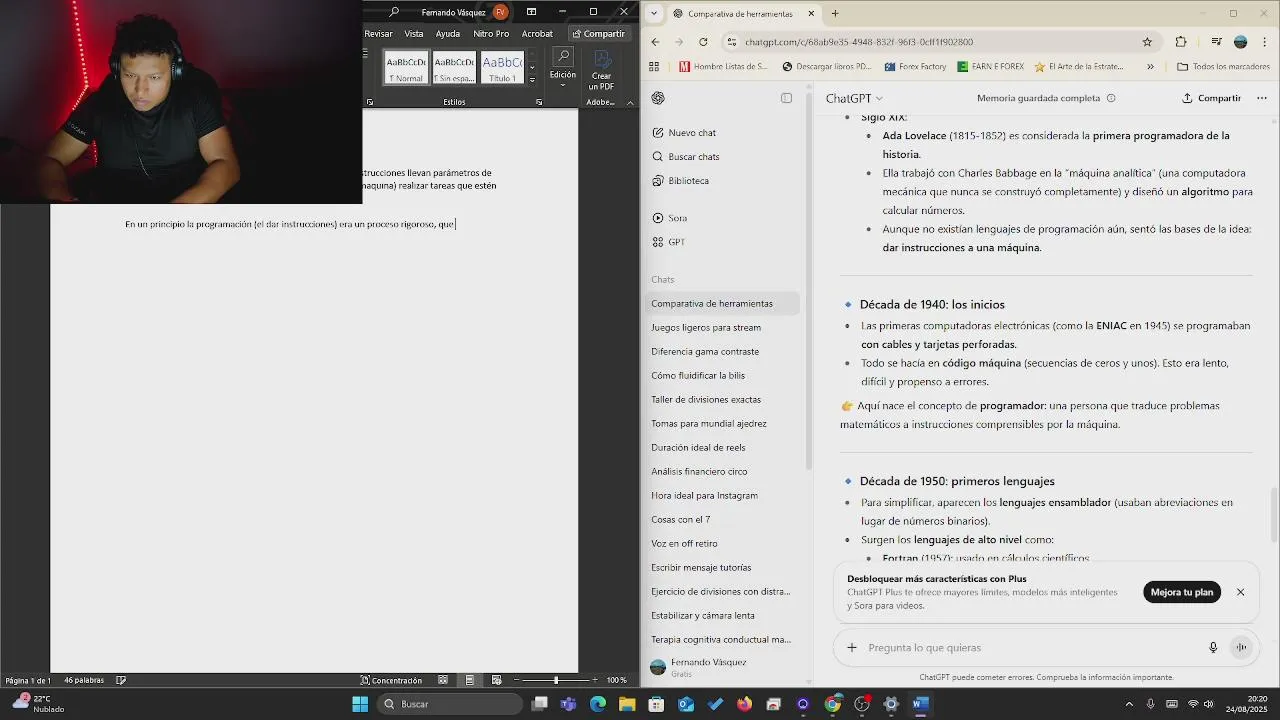Click Compartir in the ChatGPT header
Image resolution: width=1280 pixels, height=720 pixels.
[1211, 98]
